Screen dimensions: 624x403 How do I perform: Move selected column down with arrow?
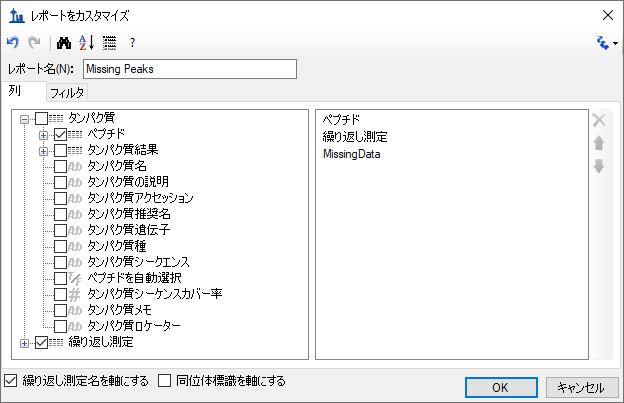599,166
